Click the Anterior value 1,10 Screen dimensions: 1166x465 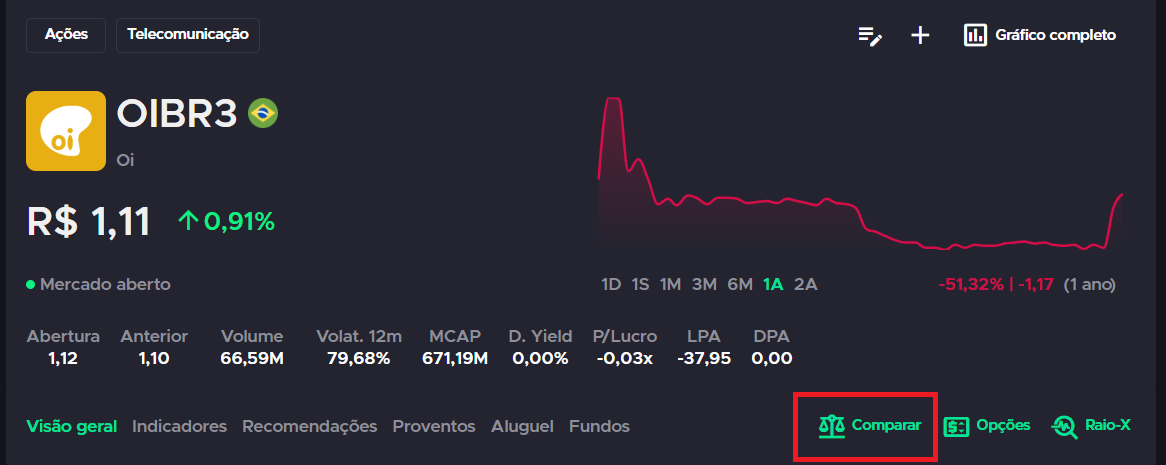coord(154,359)
